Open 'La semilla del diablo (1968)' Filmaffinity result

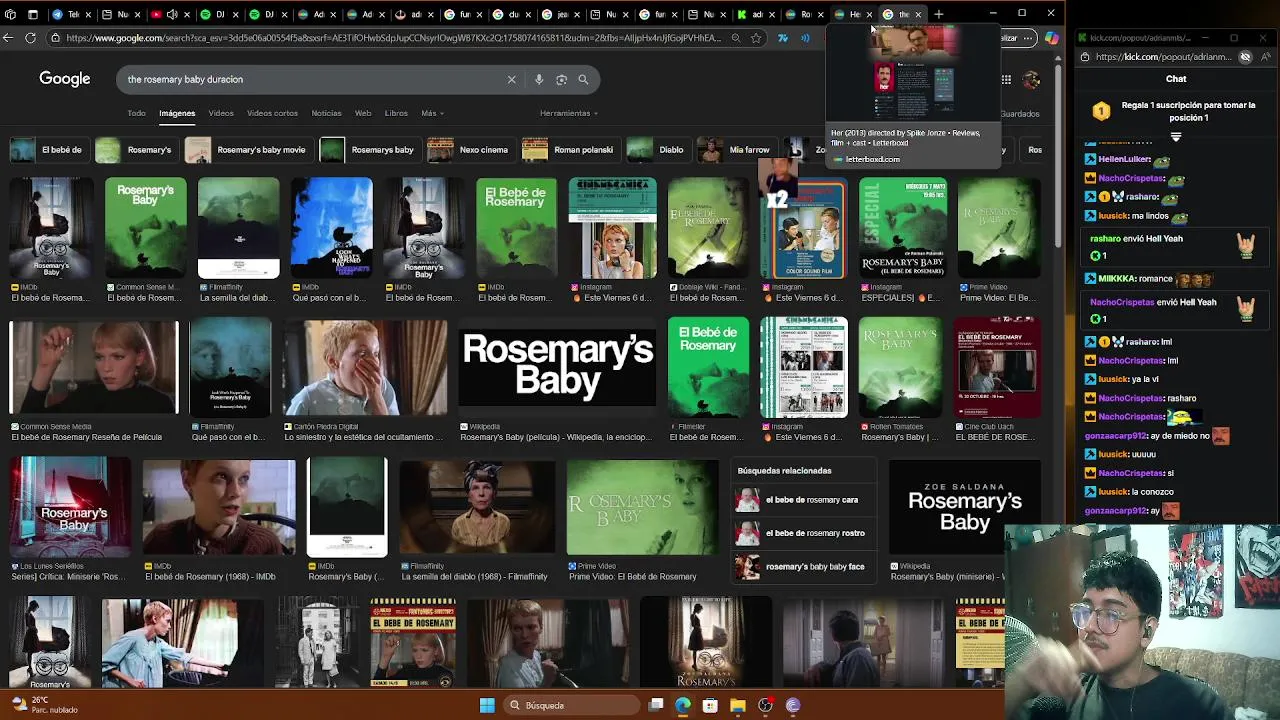(477, 507)
